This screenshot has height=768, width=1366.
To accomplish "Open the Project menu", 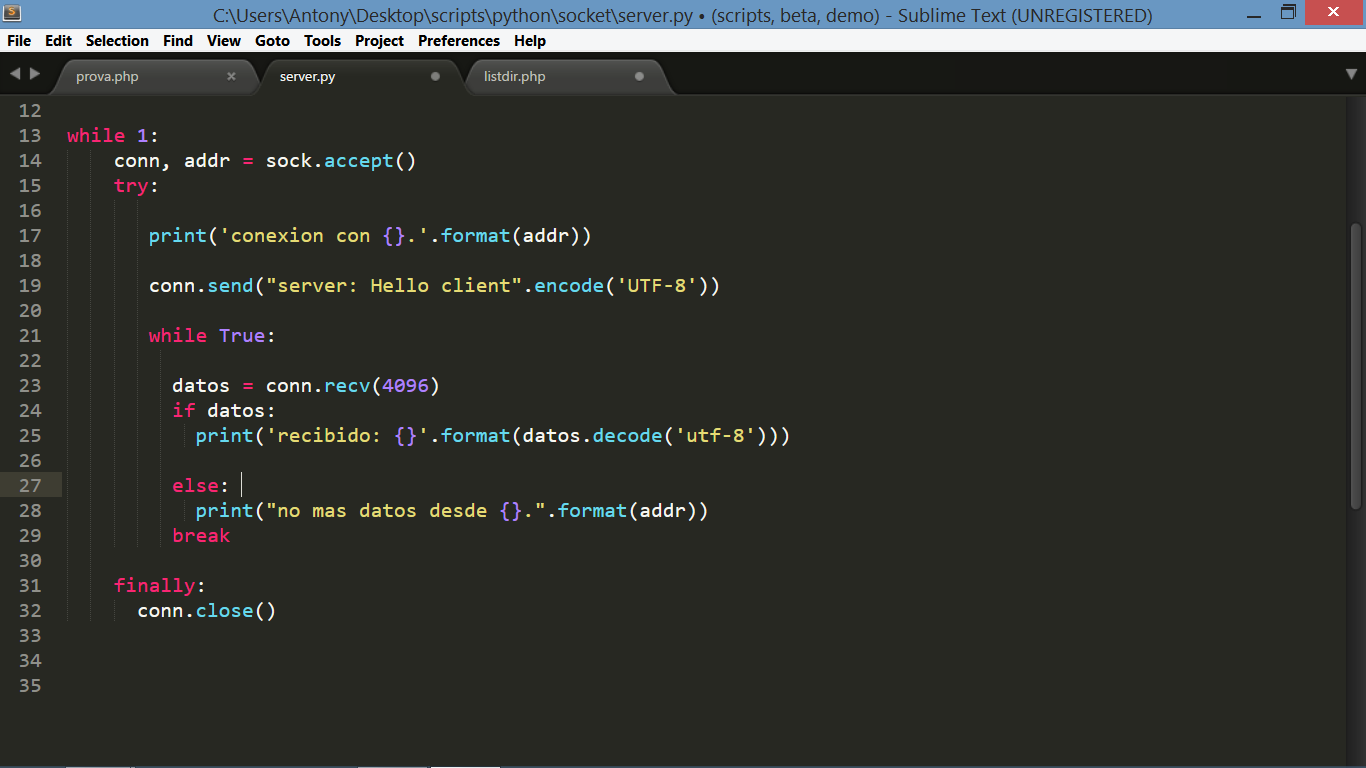I will click(x=380, y=41).
